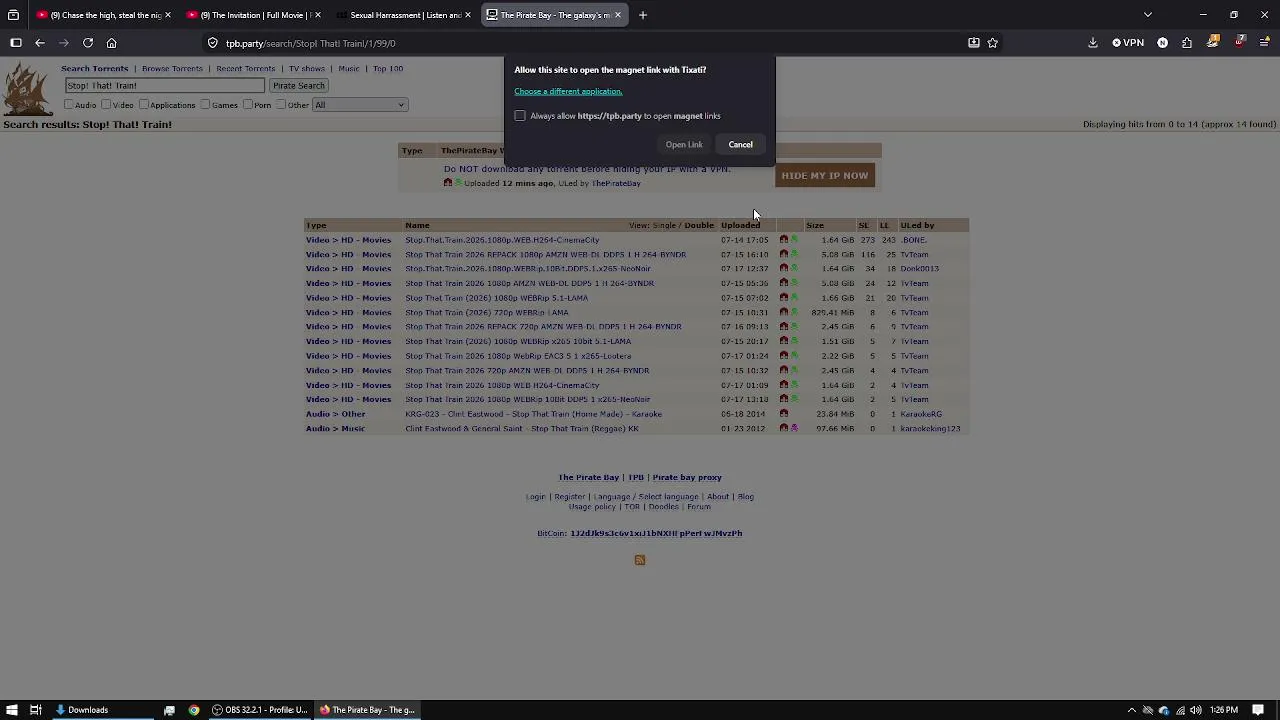
Task: Click Choose a different application link
Action: [x=568, y=92]
